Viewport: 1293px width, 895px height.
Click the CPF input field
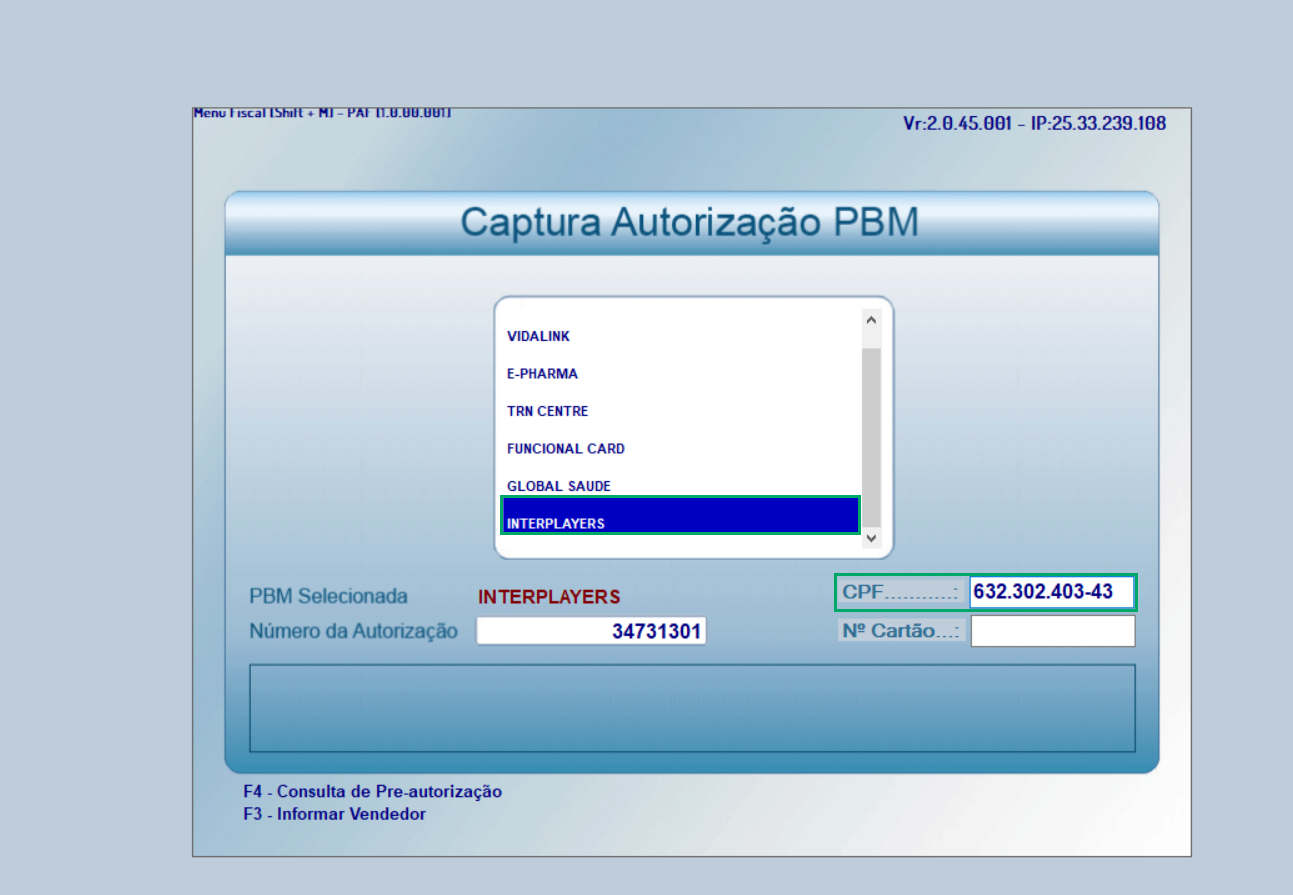[1052, 592]
